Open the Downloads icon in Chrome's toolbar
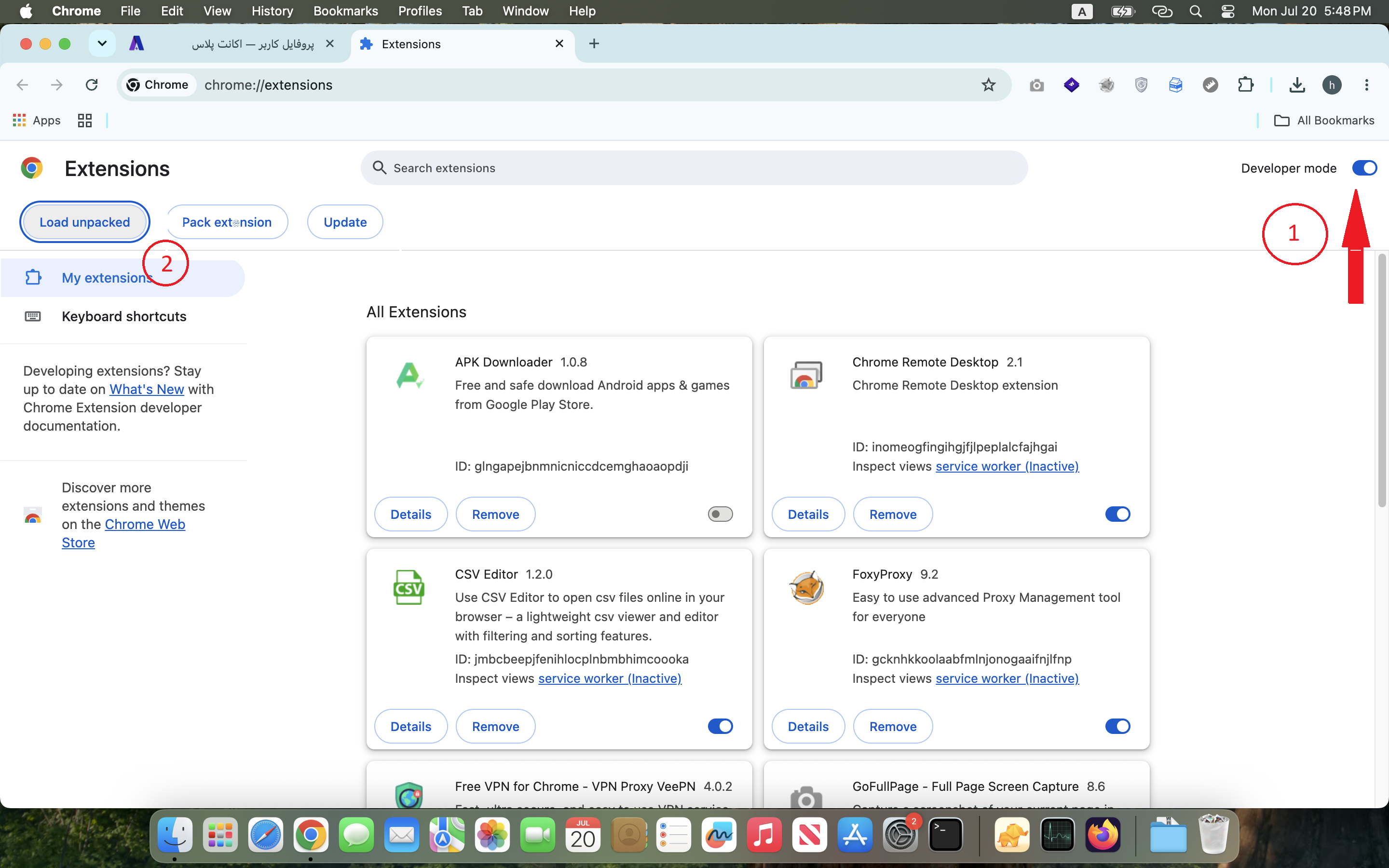 click(x=1297, y=85)
